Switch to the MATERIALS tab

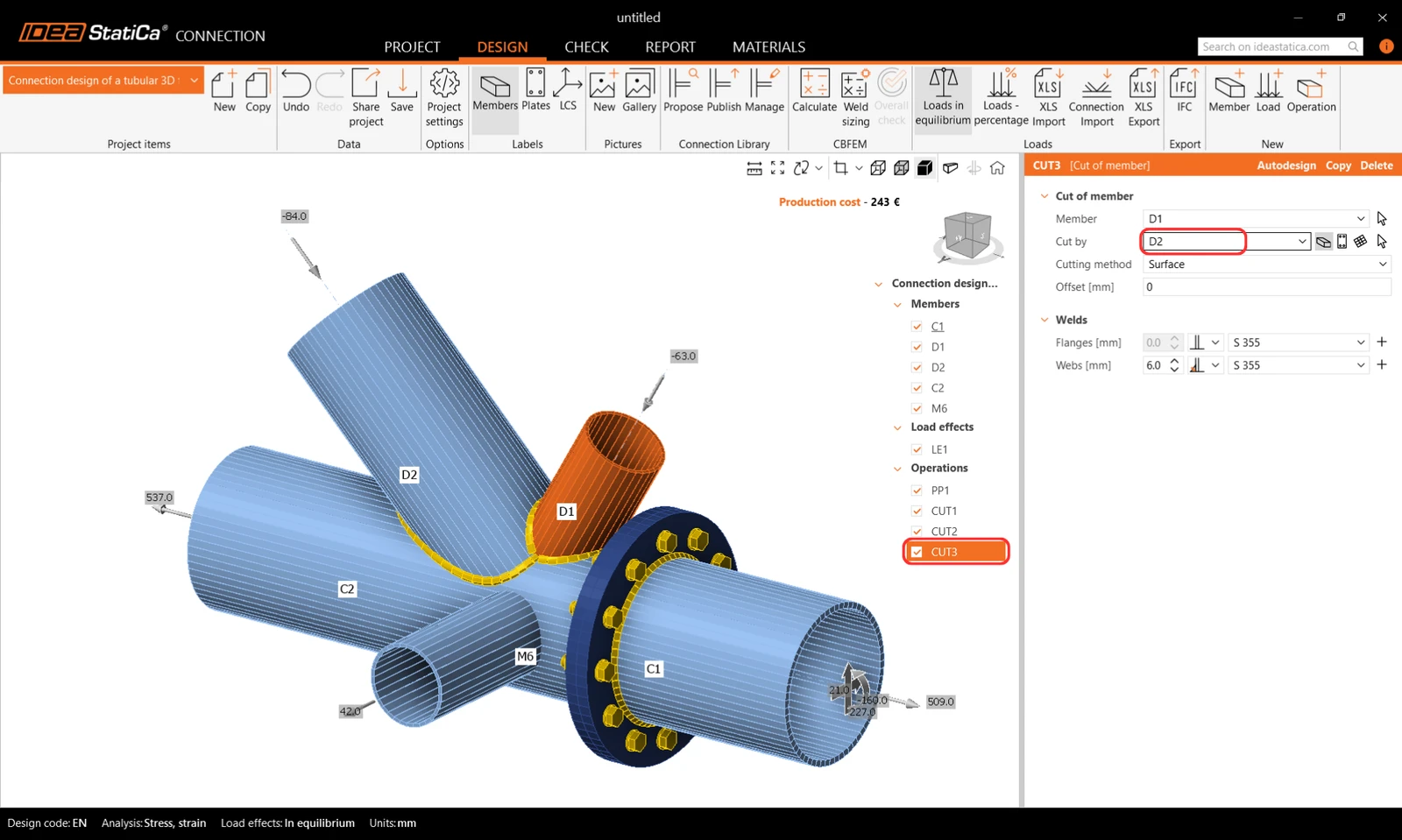pyautogui.click(x=768, y=47)
